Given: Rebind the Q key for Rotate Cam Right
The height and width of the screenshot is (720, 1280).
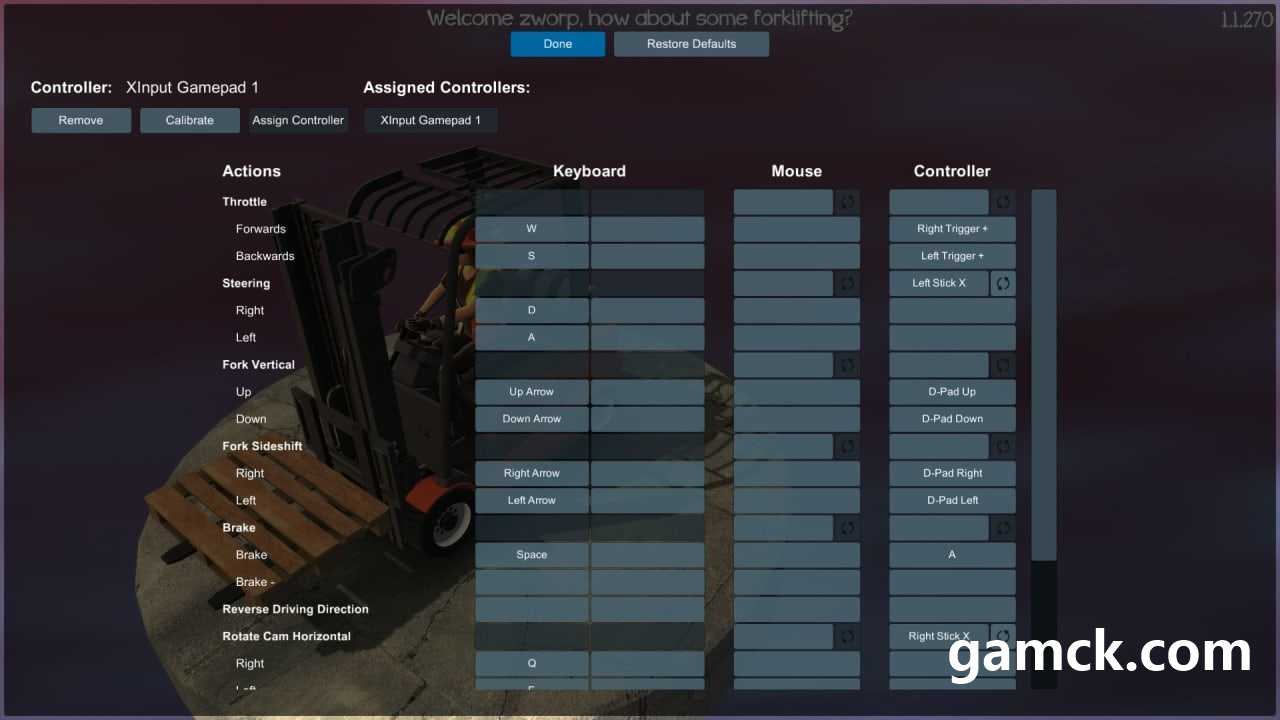Looking at the screenshot, I should coord(532,663).
